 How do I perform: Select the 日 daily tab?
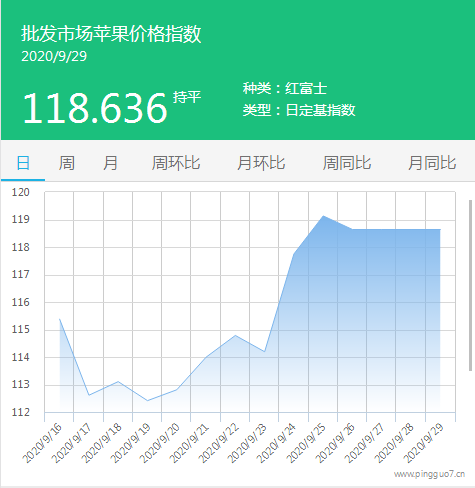tap(23, 163)
